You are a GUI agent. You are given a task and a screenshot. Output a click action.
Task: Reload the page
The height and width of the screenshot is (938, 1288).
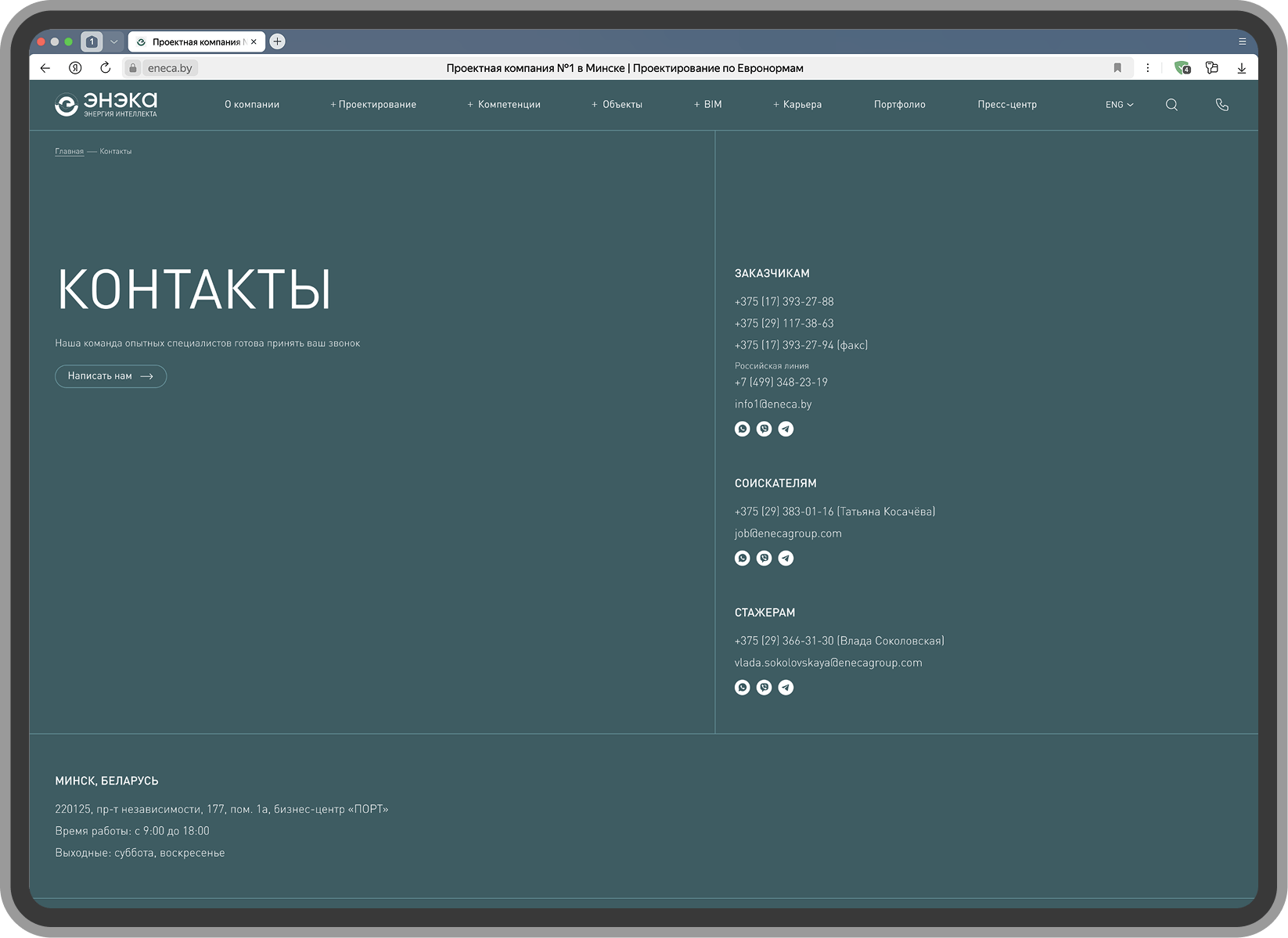point(106,68)
